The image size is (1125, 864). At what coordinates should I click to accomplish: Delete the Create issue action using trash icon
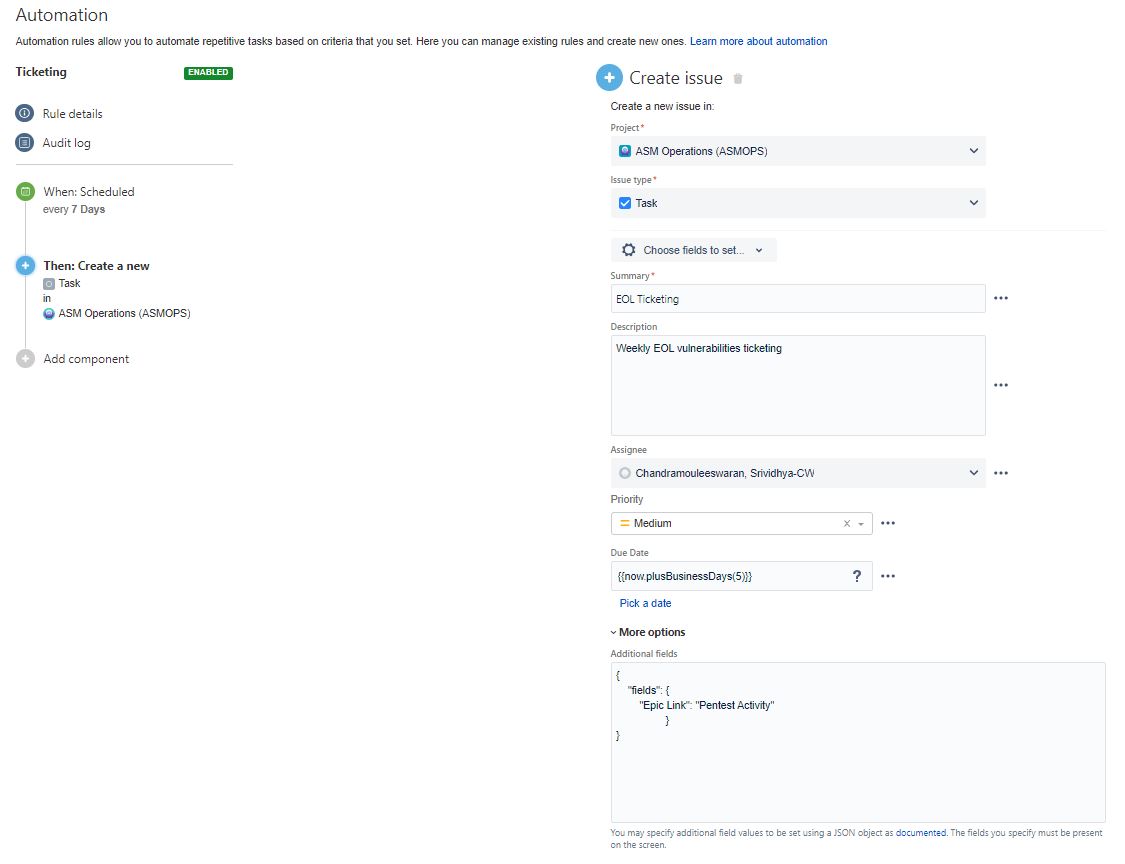(738, 77)
